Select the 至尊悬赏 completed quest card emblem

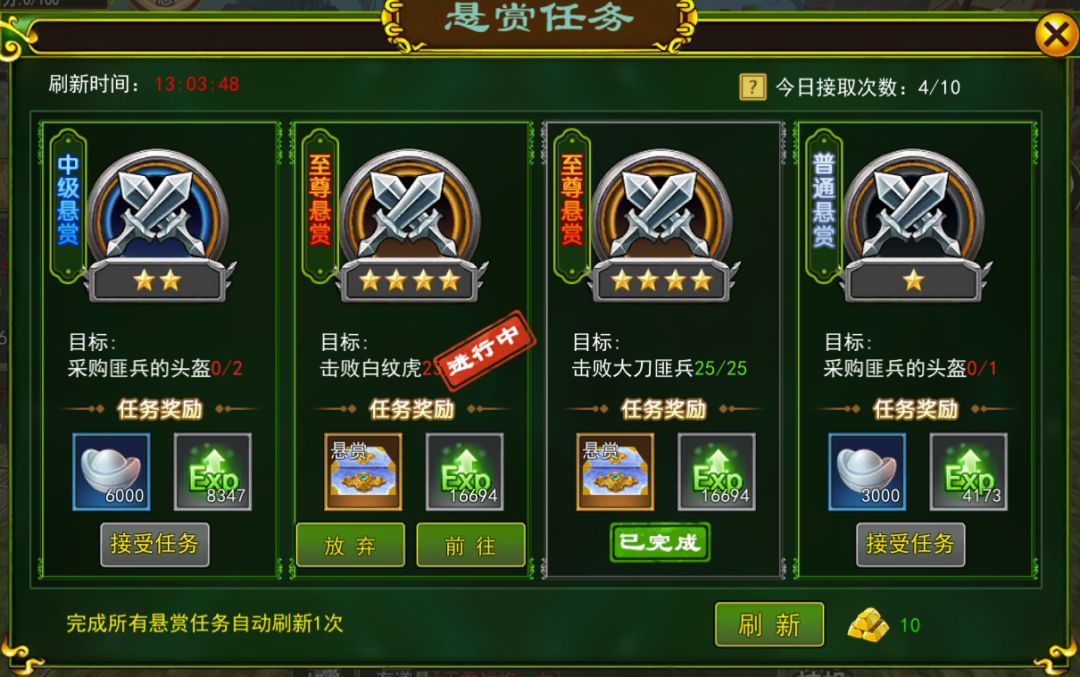(662, 225)
